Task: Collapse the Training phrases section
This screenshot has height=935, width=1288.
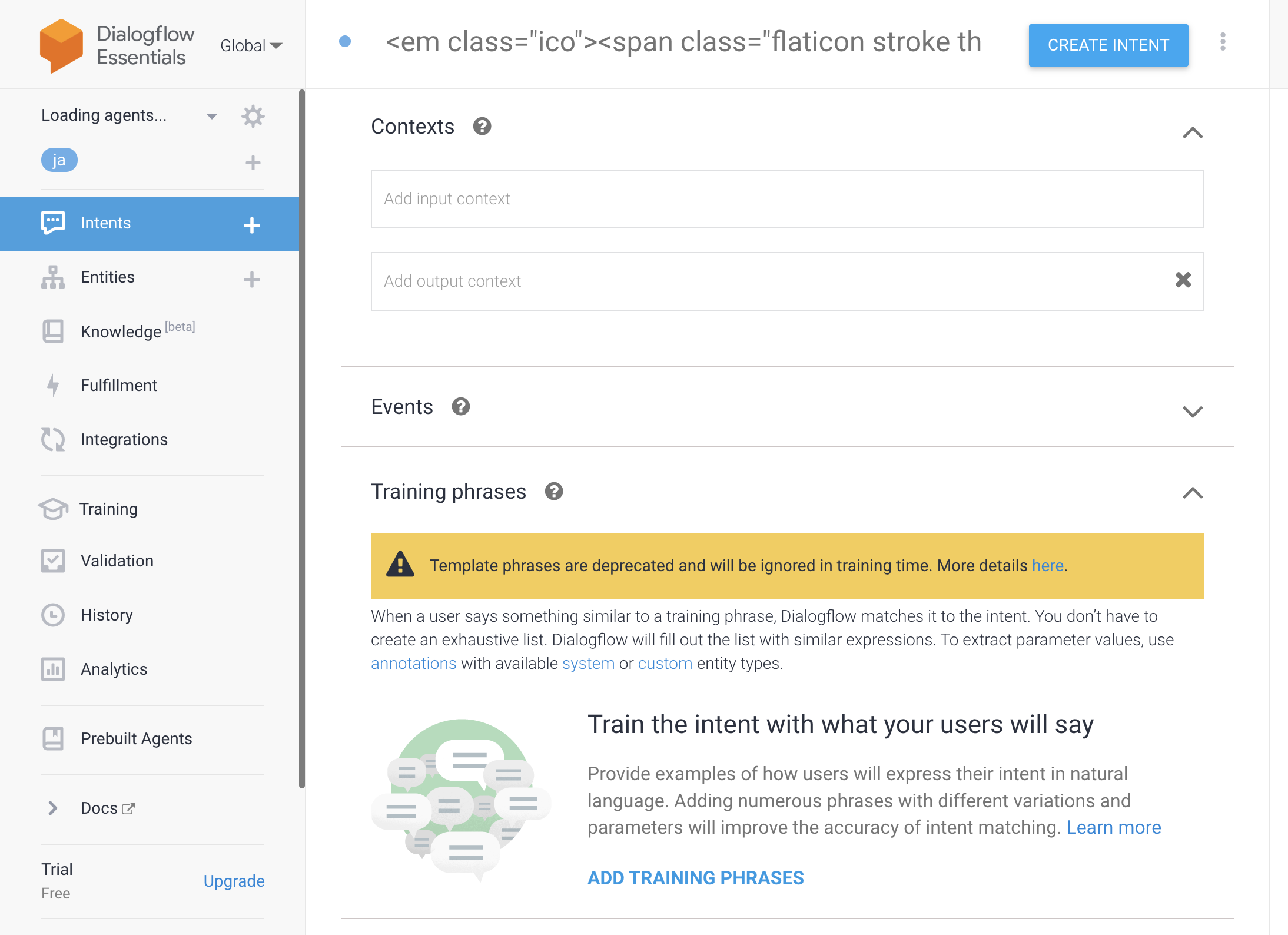Action: [1192, 493]
